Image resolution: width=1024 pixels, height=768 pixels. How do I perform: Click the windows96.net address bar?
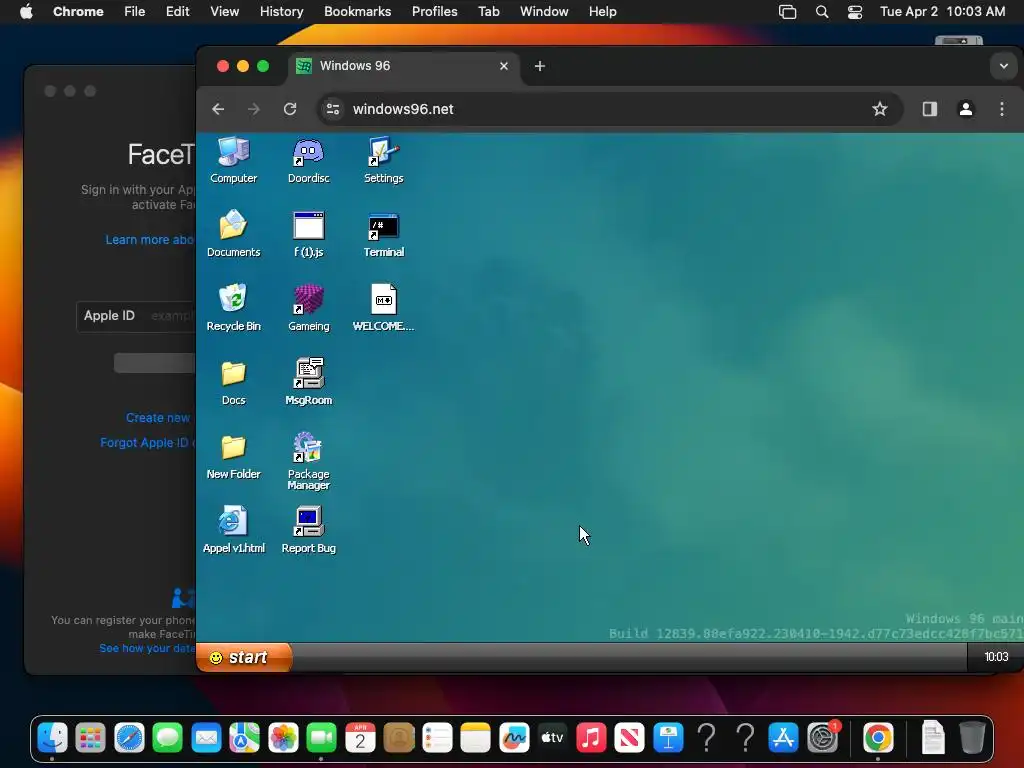click(610, 109)
